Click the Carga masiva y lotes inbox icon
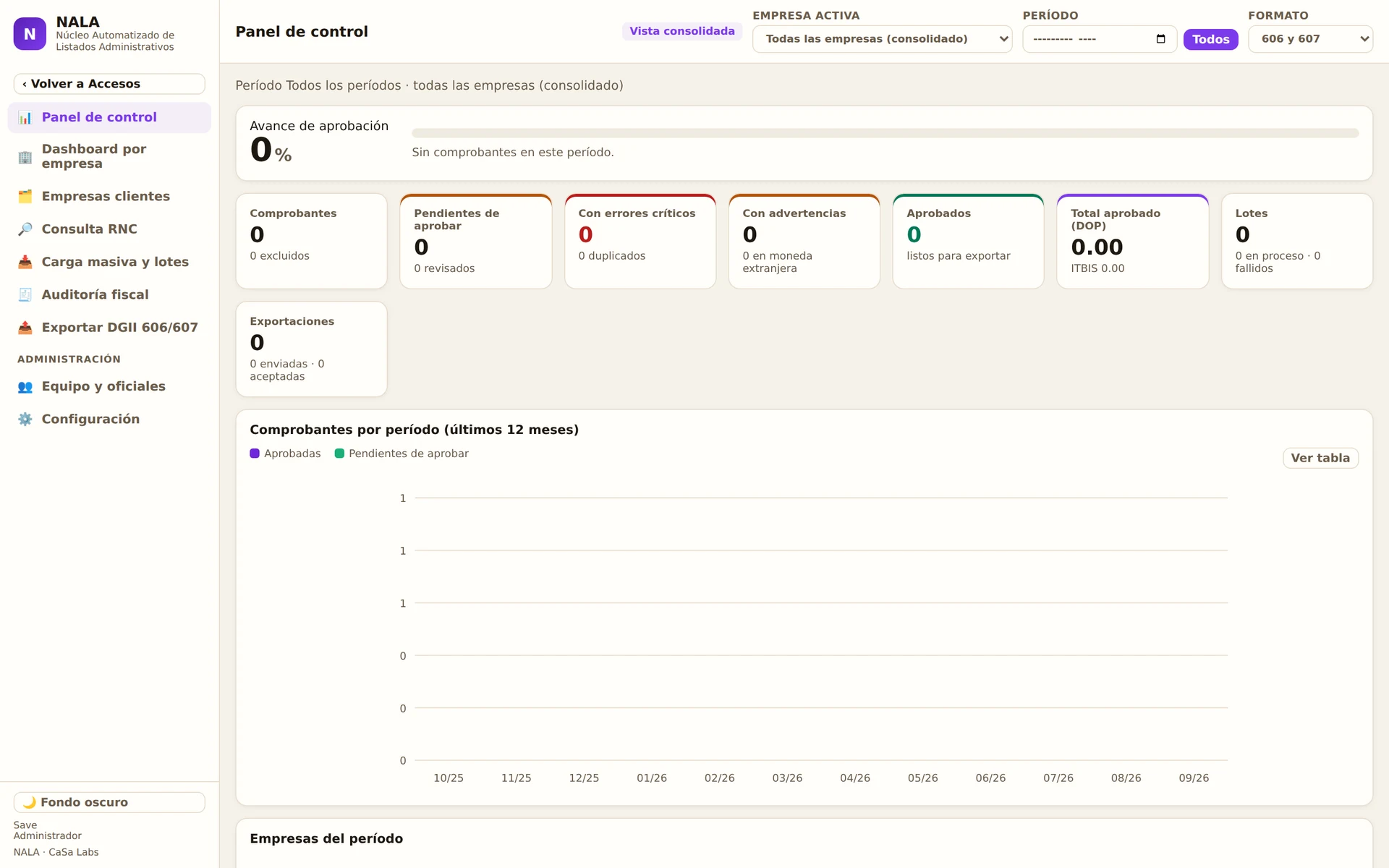This screenshot has height=868, width=1389. click(x=25, y=262)
